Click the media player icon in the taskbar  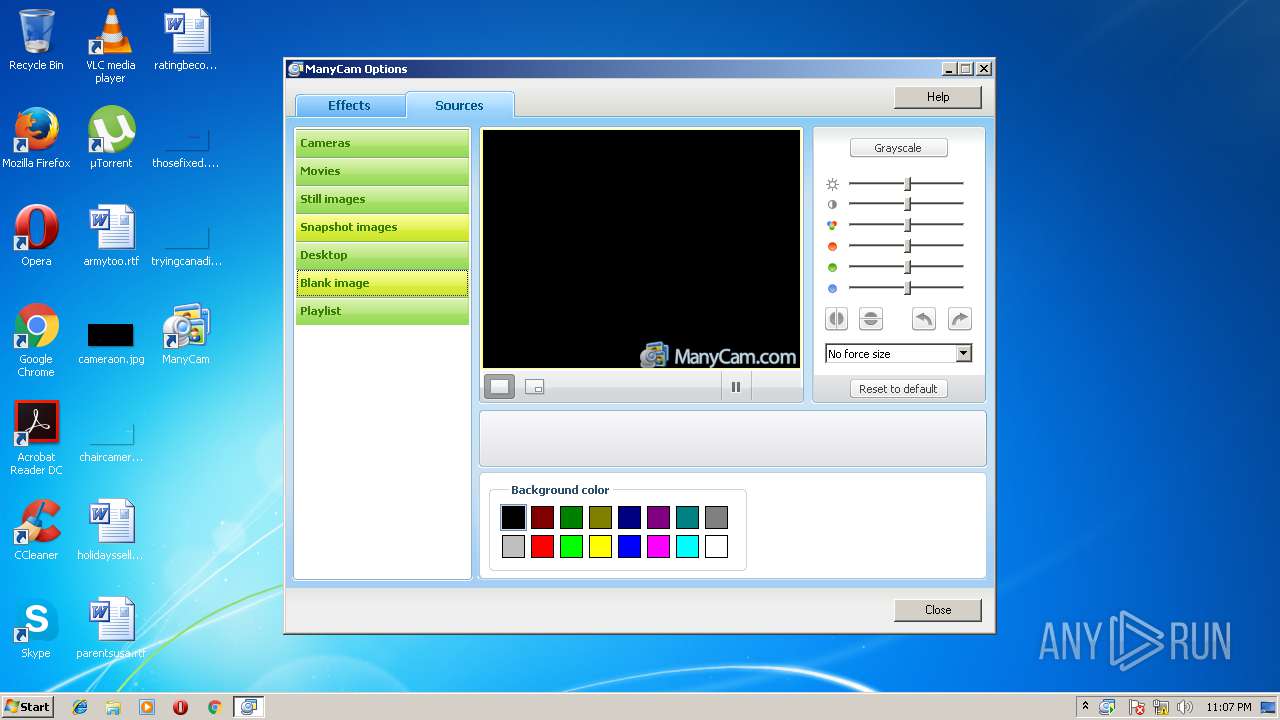coord(147,707)
